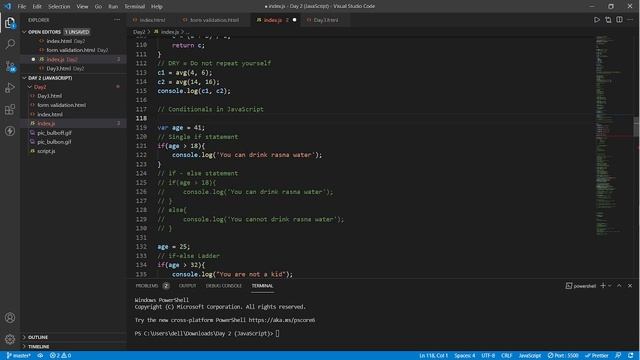Open script.js in the explorer tree

click(x=73, y=151)
